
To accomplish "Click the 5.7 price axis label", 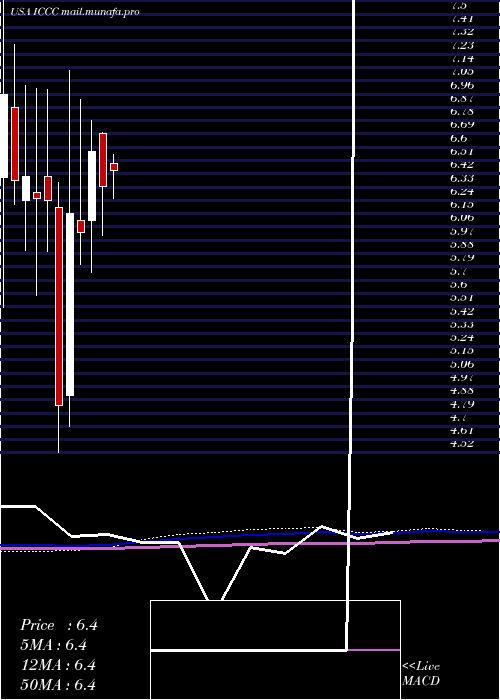I will coord(459,271).
